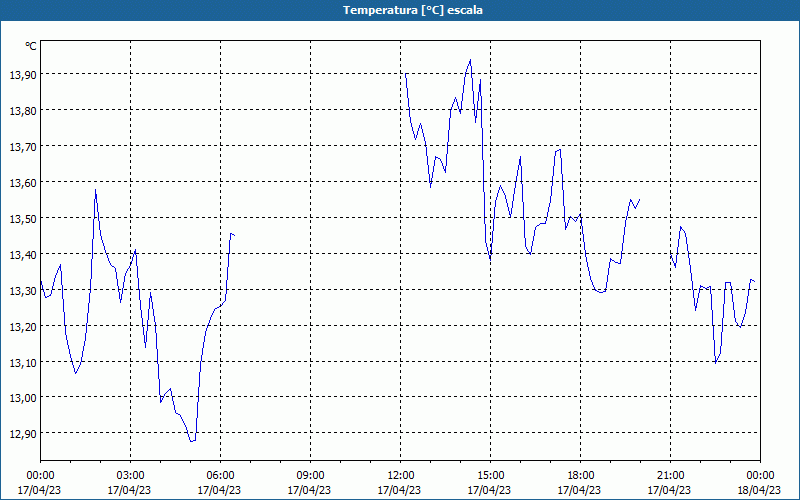
Task: Select the 12,90 y-axis label
Action: pos(23,434)
